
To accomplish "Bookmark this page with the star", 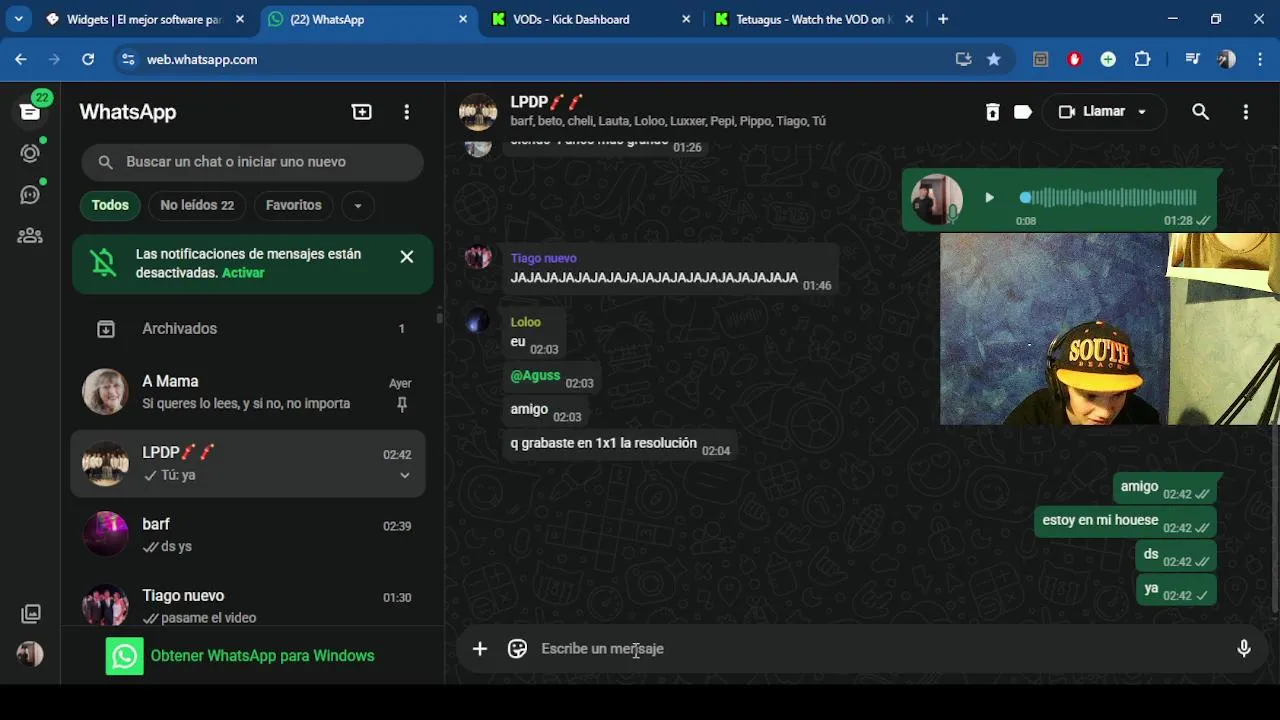I will point(993,59).
